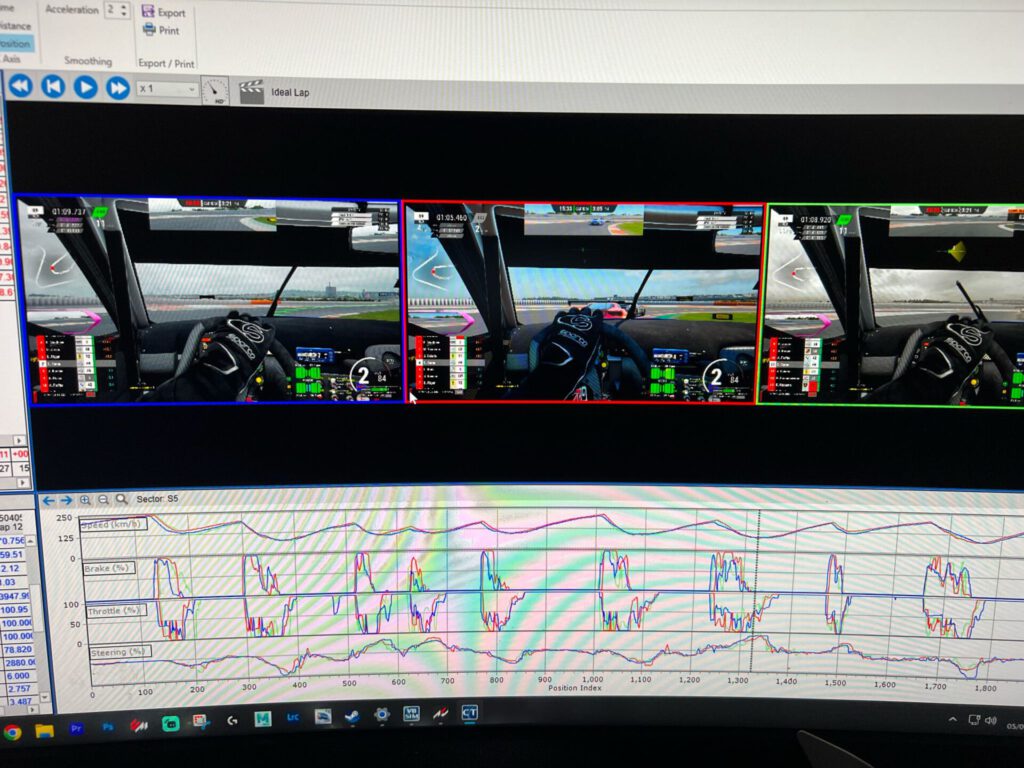Click the magnifier reset zoom icon
1024x768 pixels.
click(121, 499)
